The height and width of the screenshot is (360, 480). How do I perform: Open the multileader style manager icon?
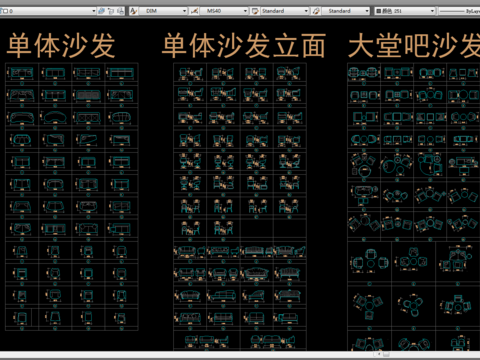click(x=316, y=11)
